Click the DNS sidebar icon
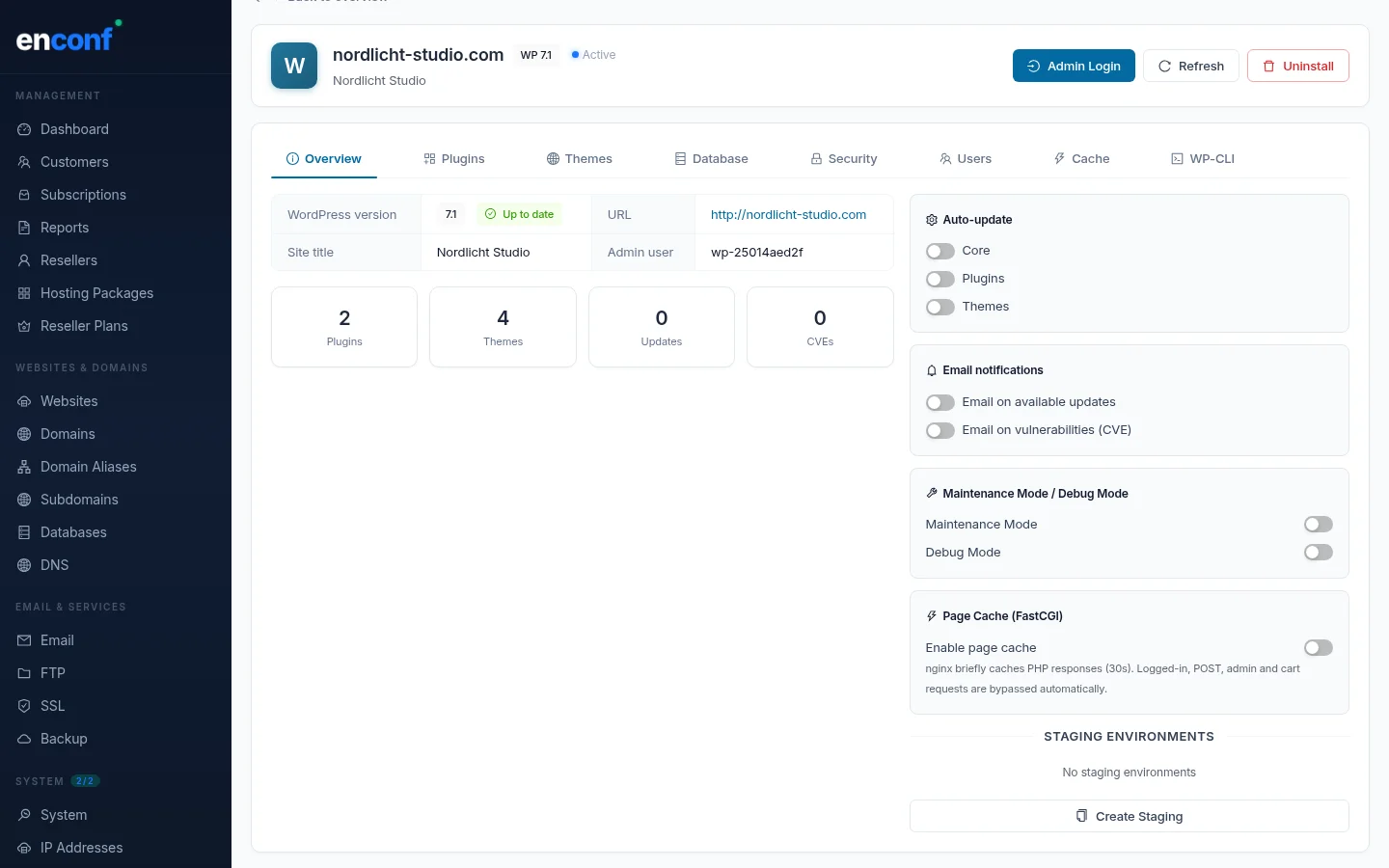 [x=24, y=565]
